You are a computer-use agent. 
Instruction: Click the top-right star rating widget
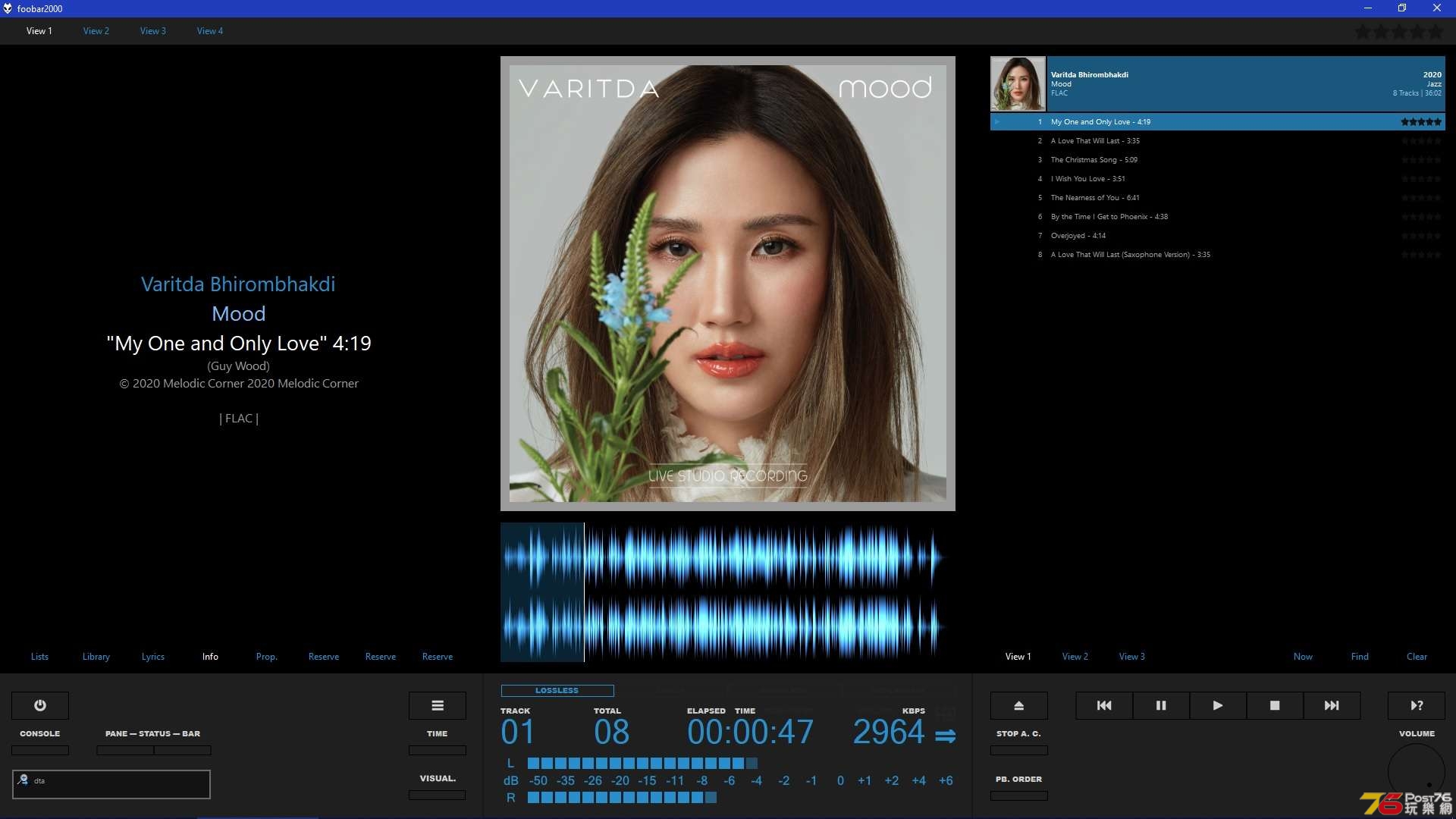1399,32
